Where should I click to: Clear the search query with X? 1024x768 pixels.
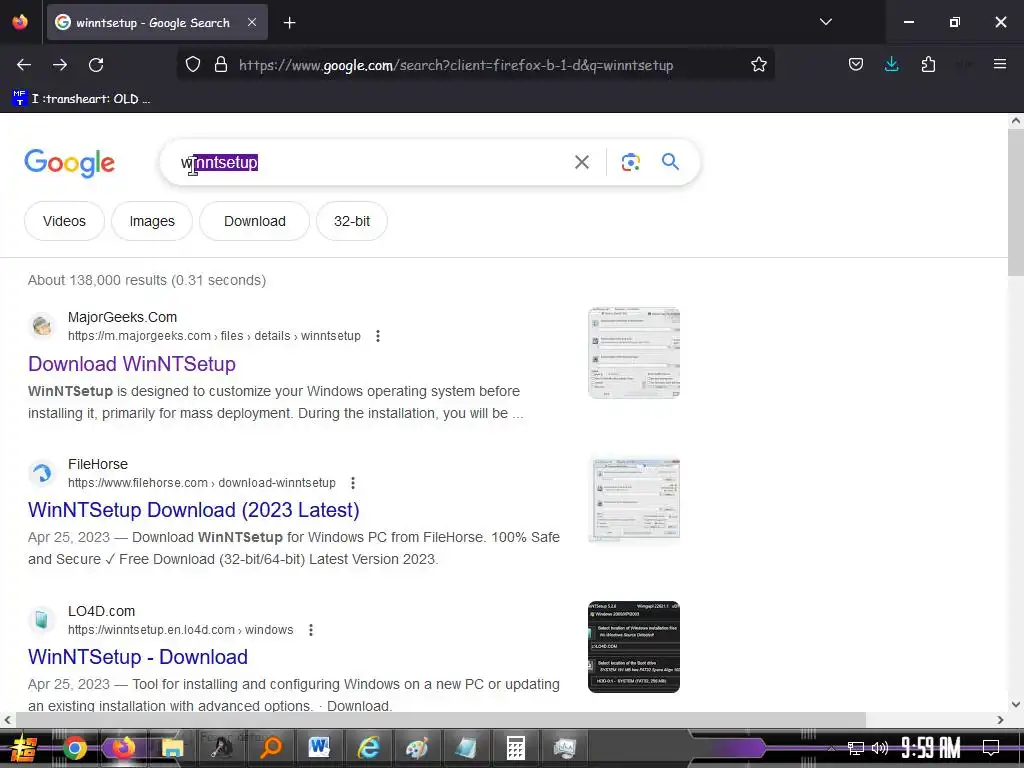[x=581, y=162]
